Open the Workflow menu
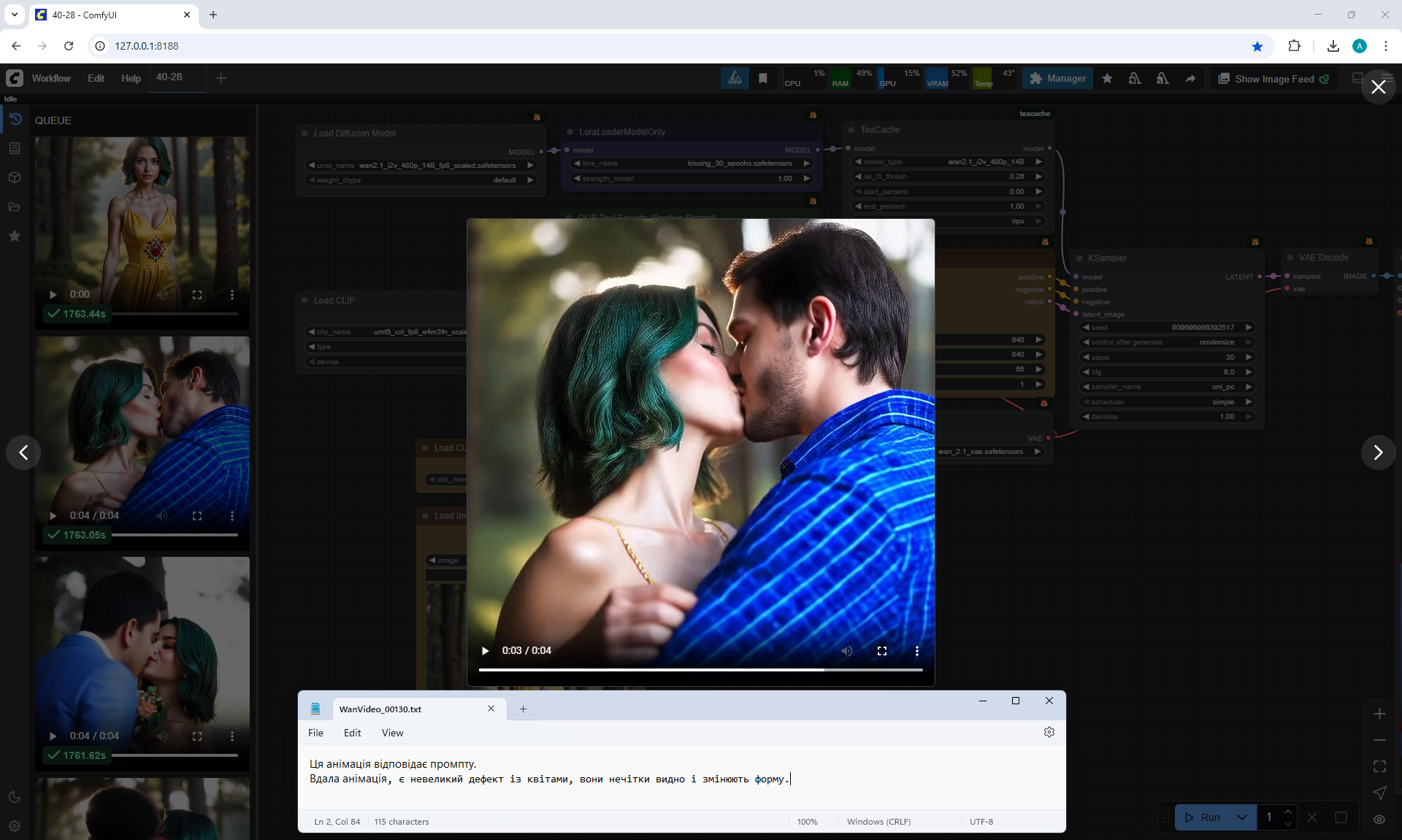 click(51, 78)
